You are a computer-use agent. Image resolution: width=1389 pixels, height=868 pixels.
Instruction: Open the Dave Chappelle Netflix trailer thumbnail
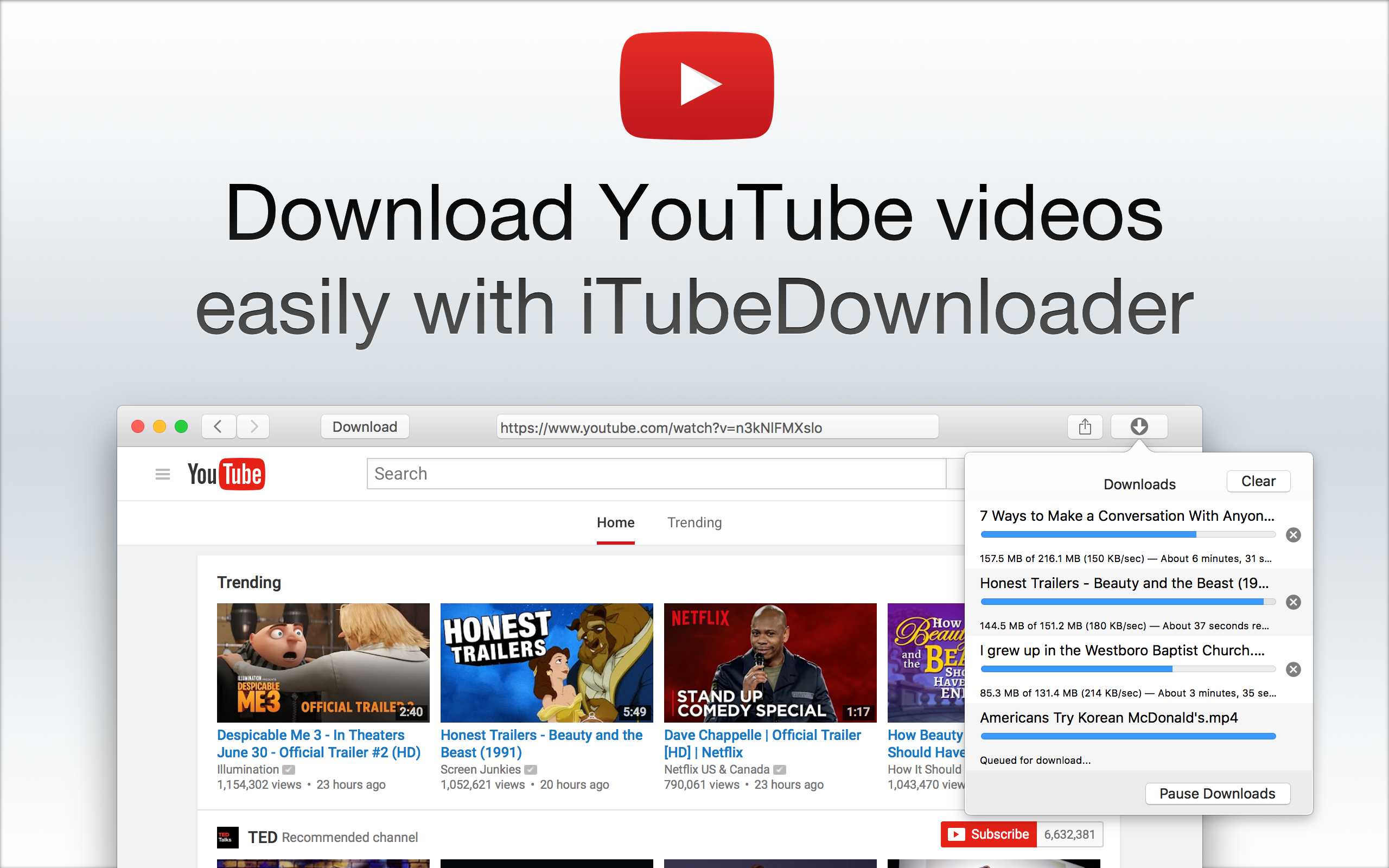(770, 662)
